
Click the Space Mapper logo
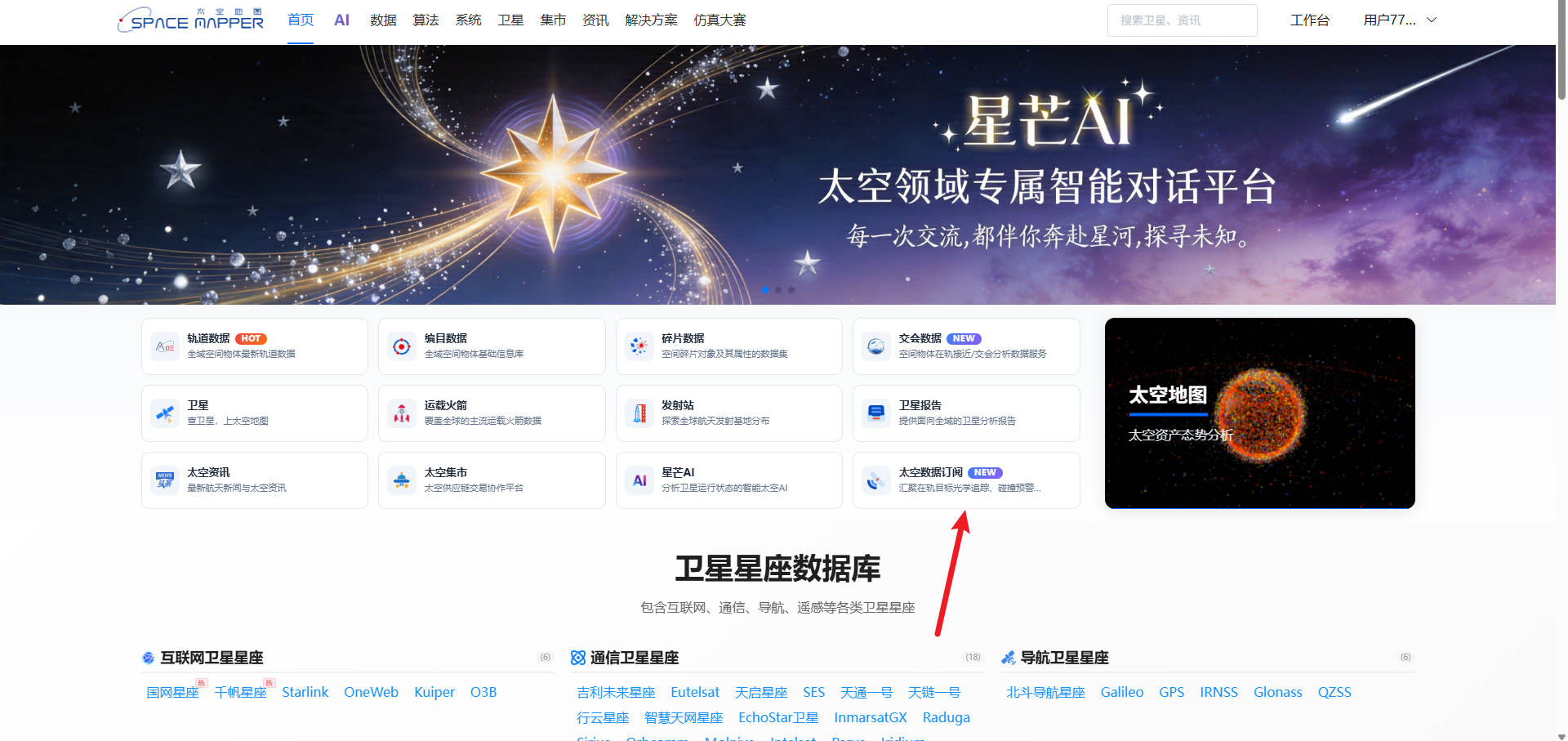[x=191, y=20]
